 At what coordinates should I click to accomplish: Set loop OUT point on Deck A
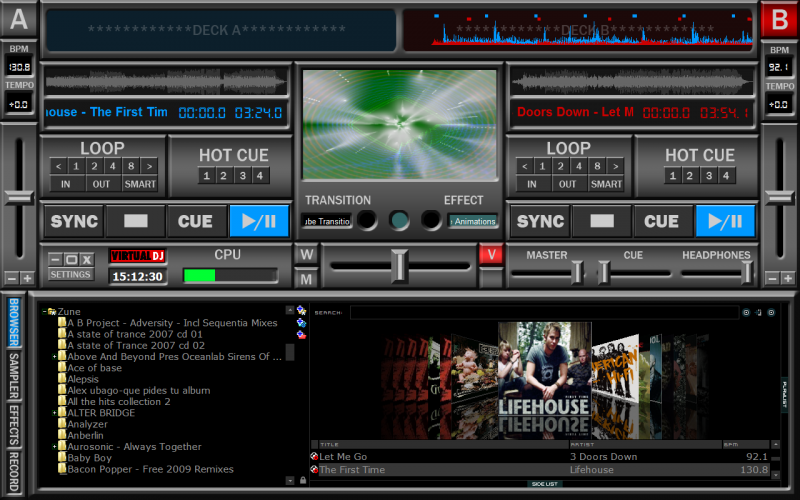[101, 184]
